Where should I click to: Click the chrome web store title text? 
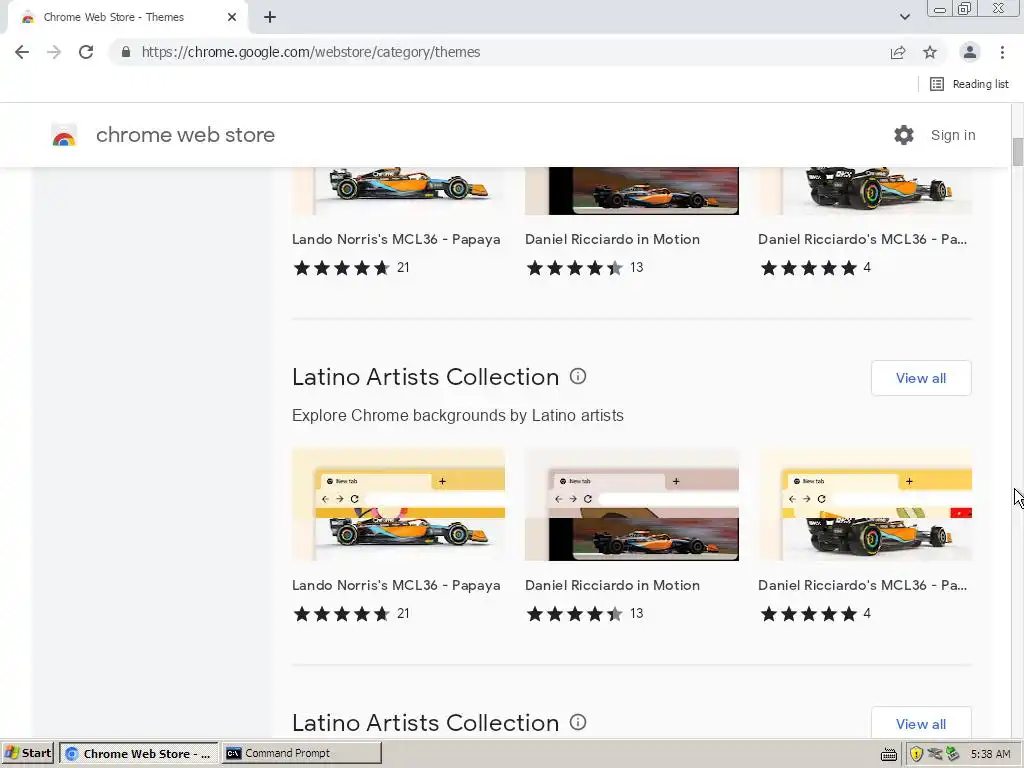point(185,135)
